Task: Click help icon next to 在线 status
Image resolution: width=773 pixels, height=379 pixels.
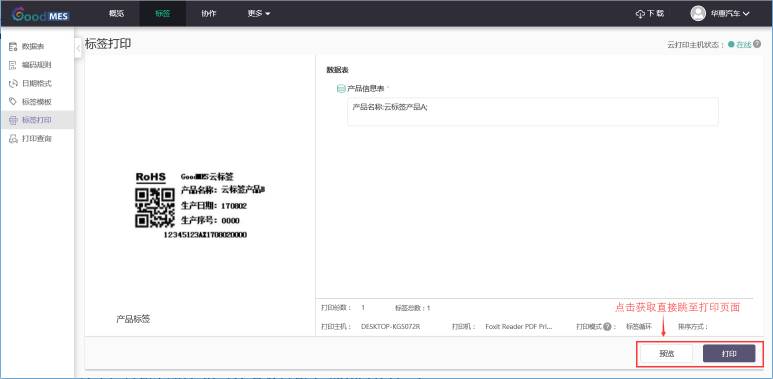Action: [x=757, y=44]
